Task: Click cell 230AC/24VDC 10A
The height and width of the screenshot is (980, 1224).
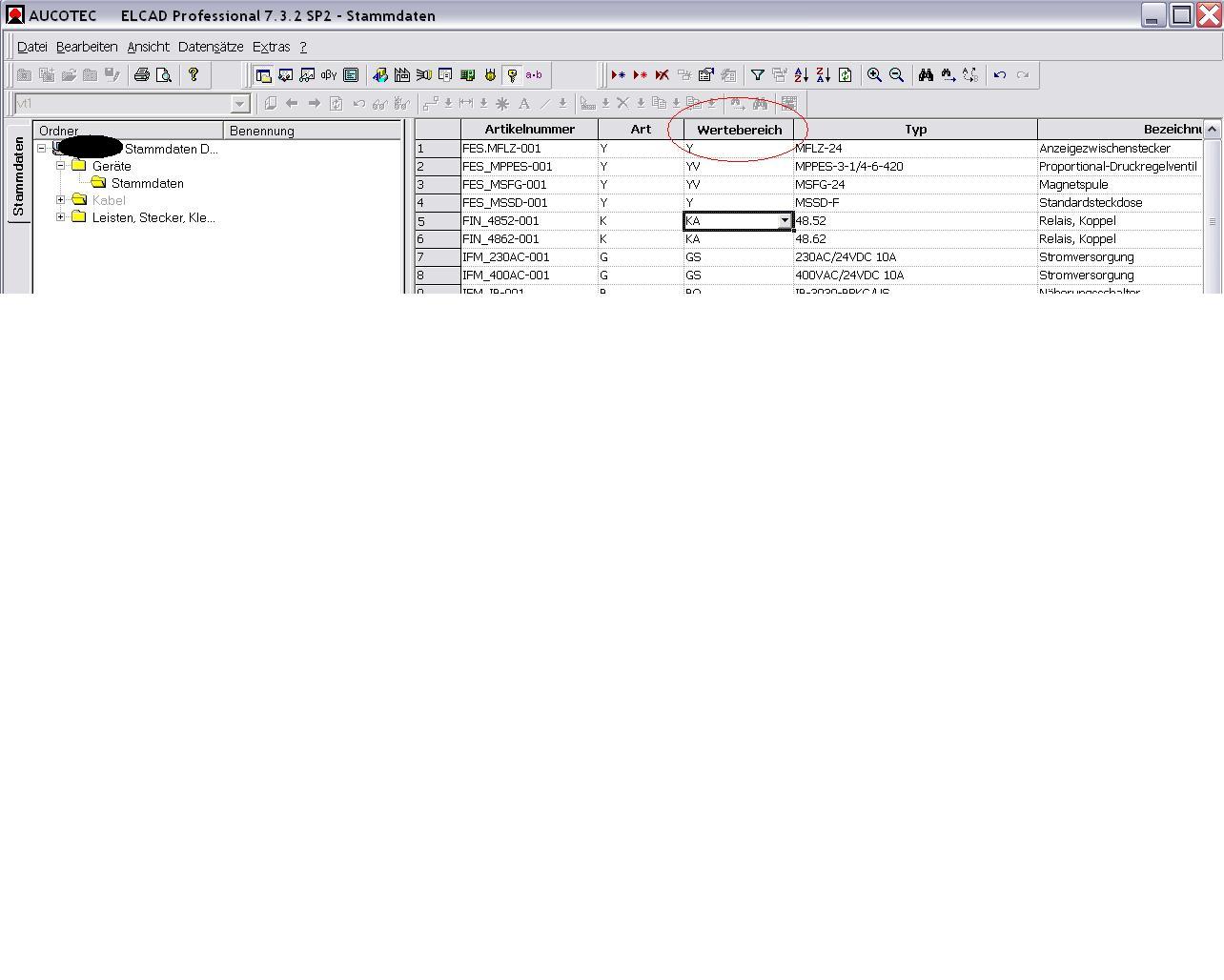Action: point(915,256)
